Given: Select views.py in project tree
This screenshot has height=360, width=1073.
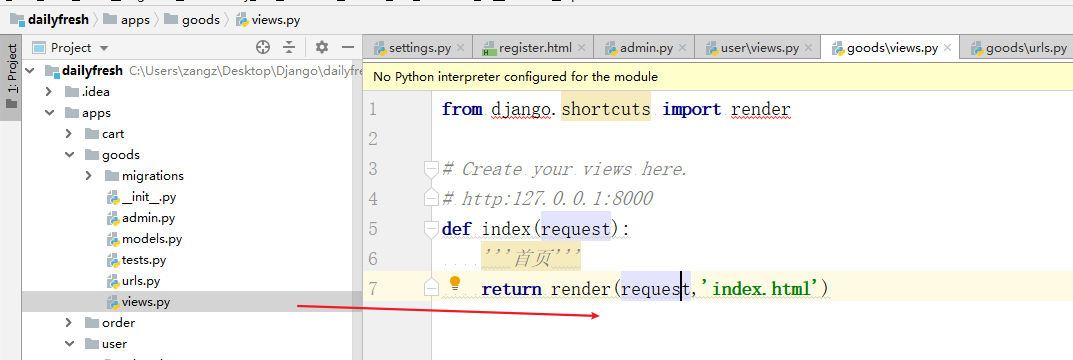Looking at the screenshot, I should pyautogui.click(x=138, y=302).
